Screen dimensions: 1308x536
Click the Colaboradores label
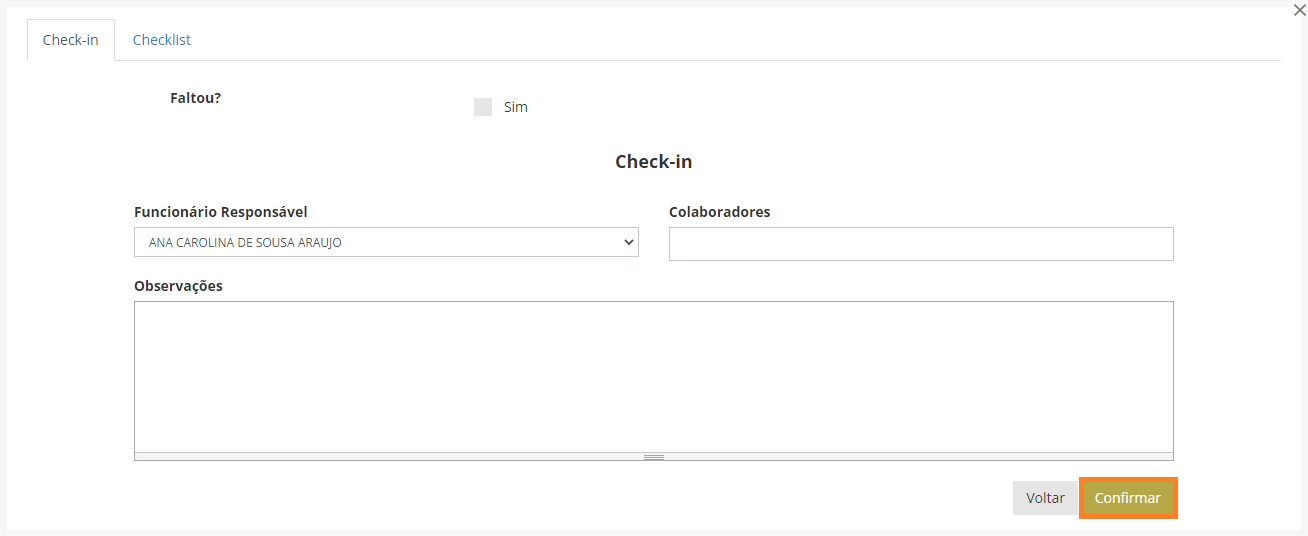click(720, 212)
